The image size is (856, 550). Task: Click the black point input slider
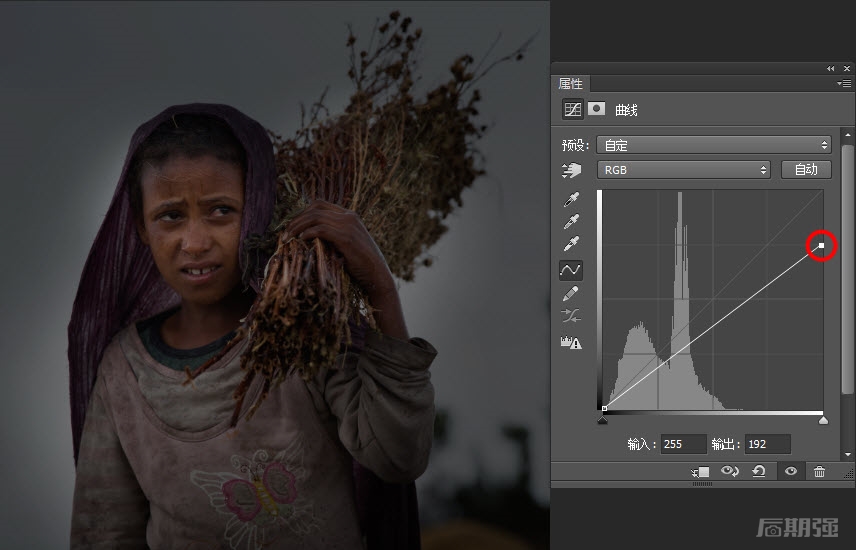(602, 420)
